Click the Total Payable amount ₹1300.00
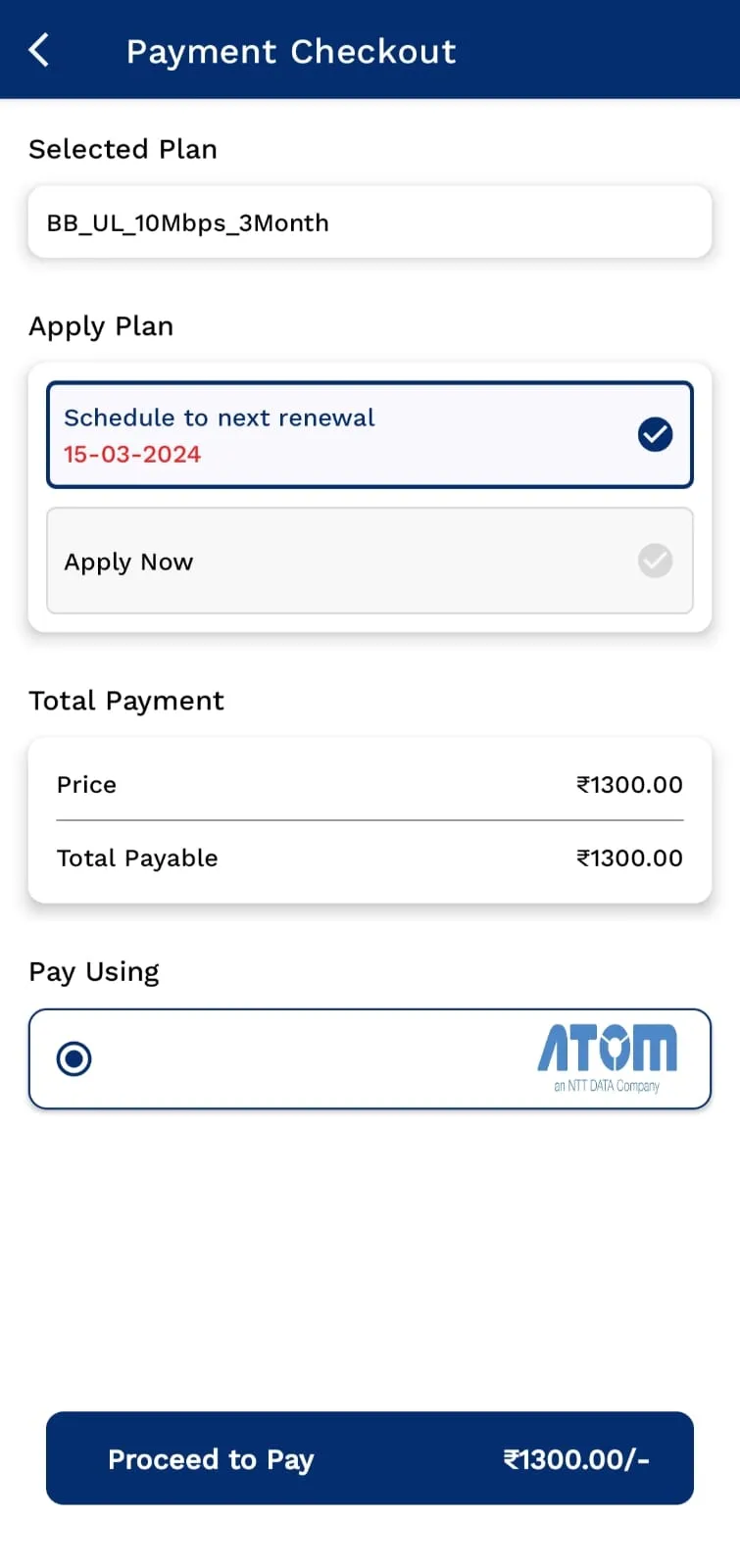The image size is (740, 1568). click(629, 858)
